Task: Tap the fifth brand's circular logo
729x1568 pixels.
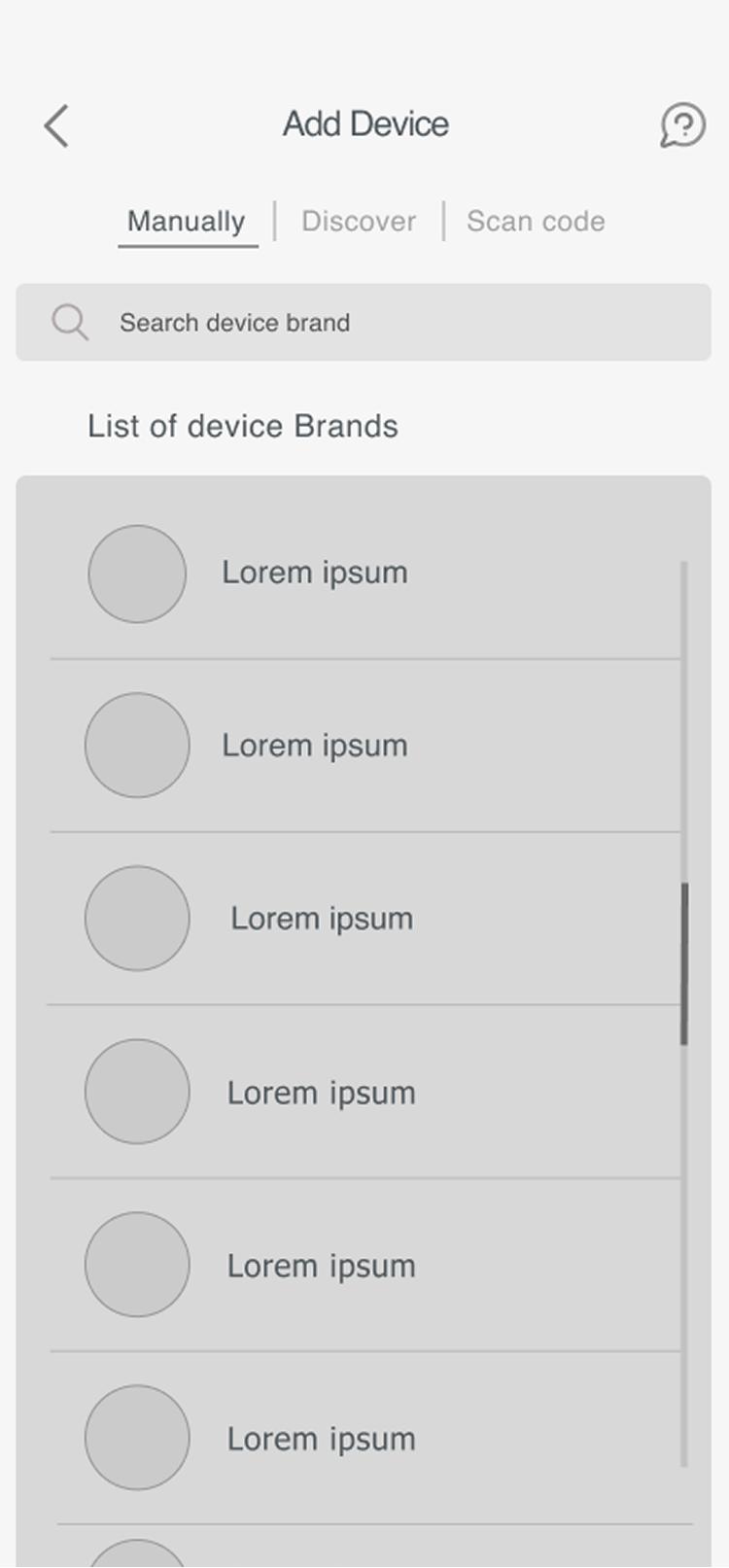Action: (x=136, y=1265)
